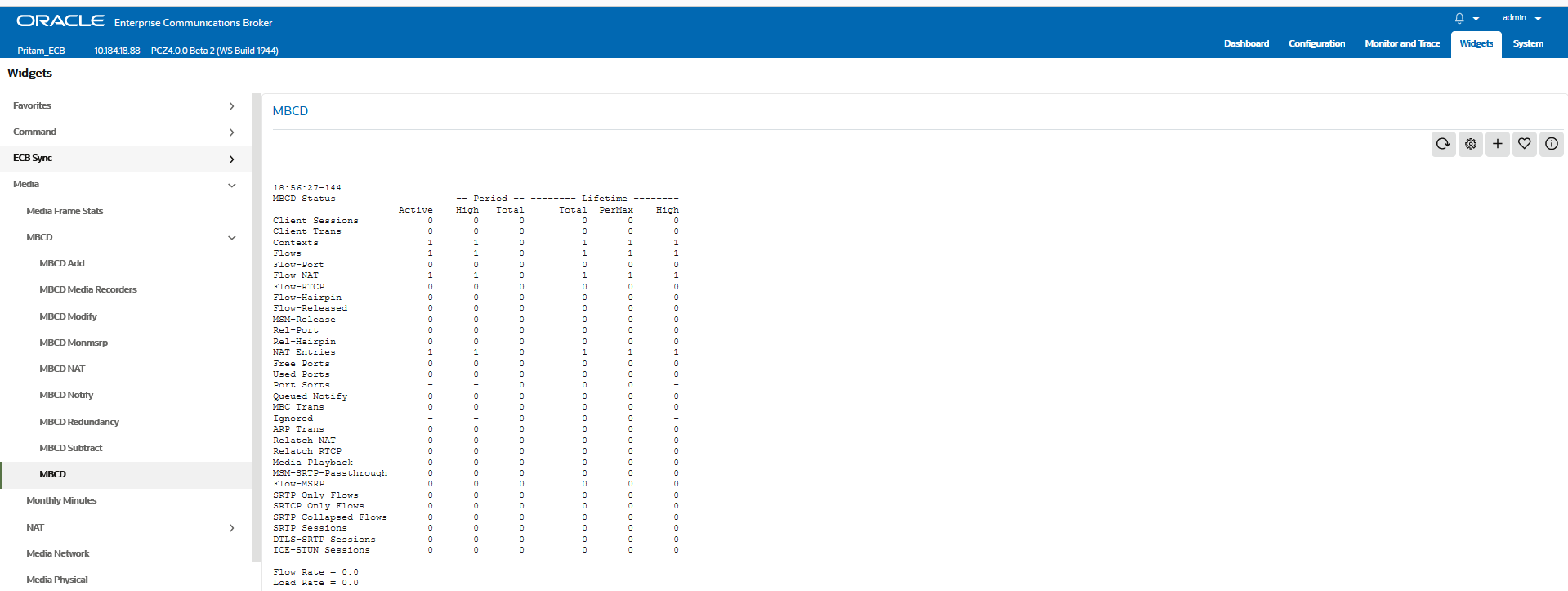Select Media Physical item

point(57,580)
